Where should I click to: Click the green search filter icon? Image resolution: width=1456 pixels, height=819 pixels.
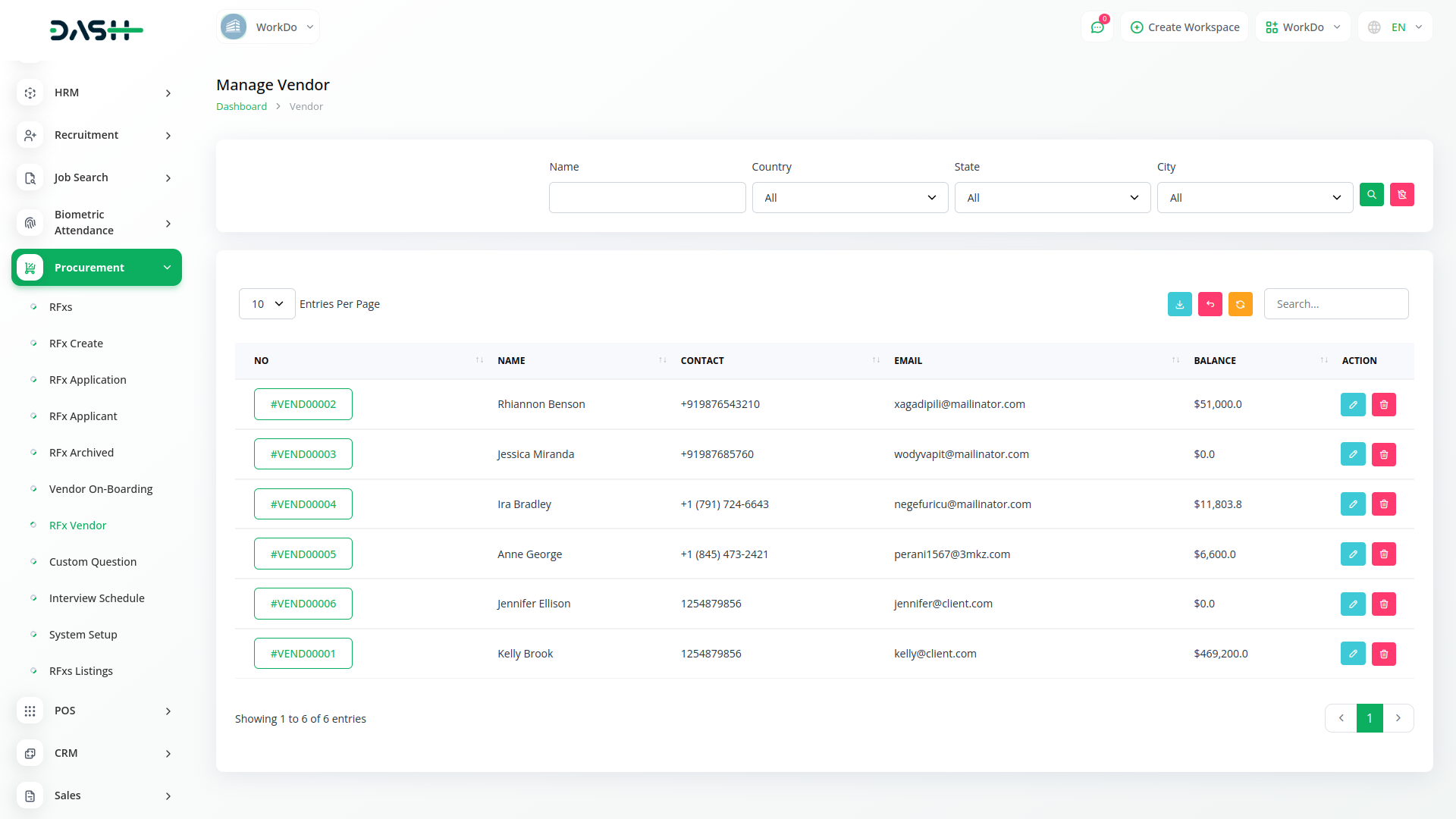coord(1371,195)
